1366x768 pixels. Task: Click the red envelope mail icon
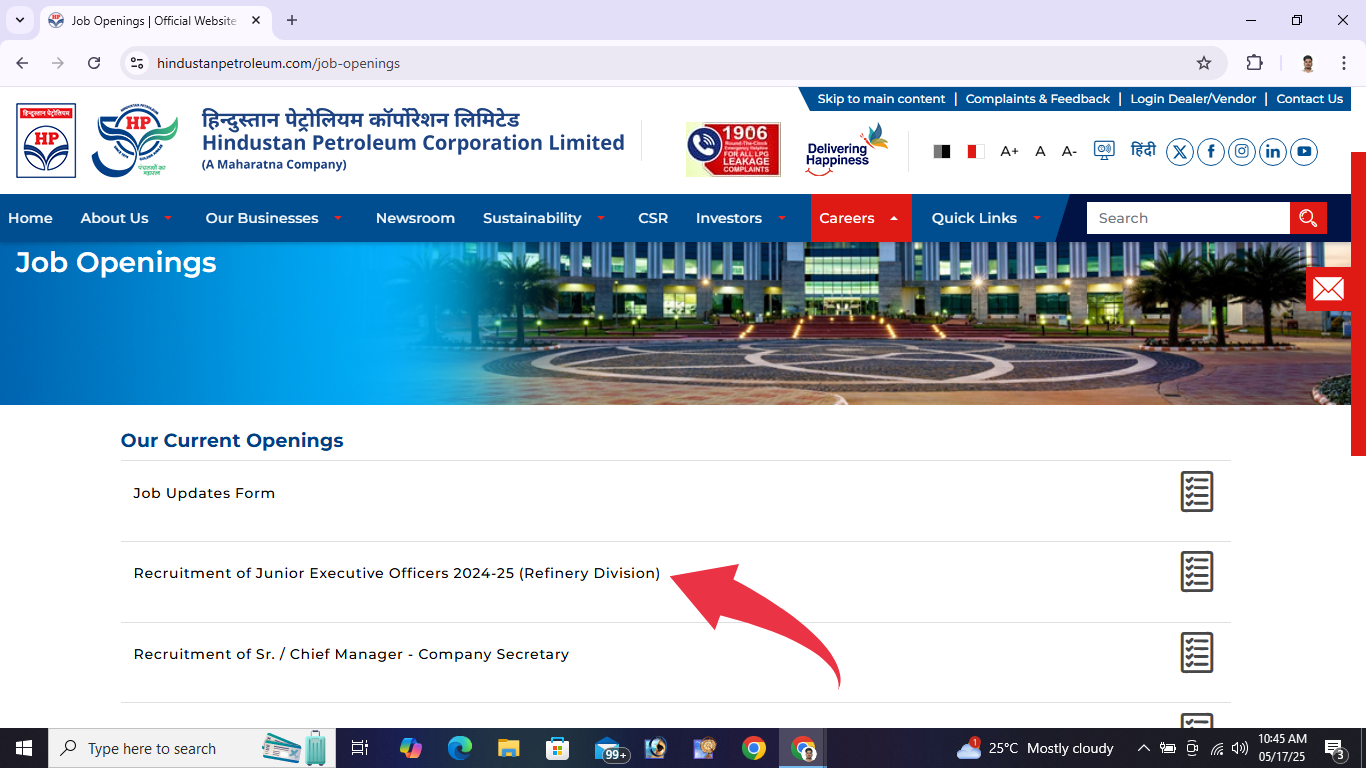pos(1328,289)
